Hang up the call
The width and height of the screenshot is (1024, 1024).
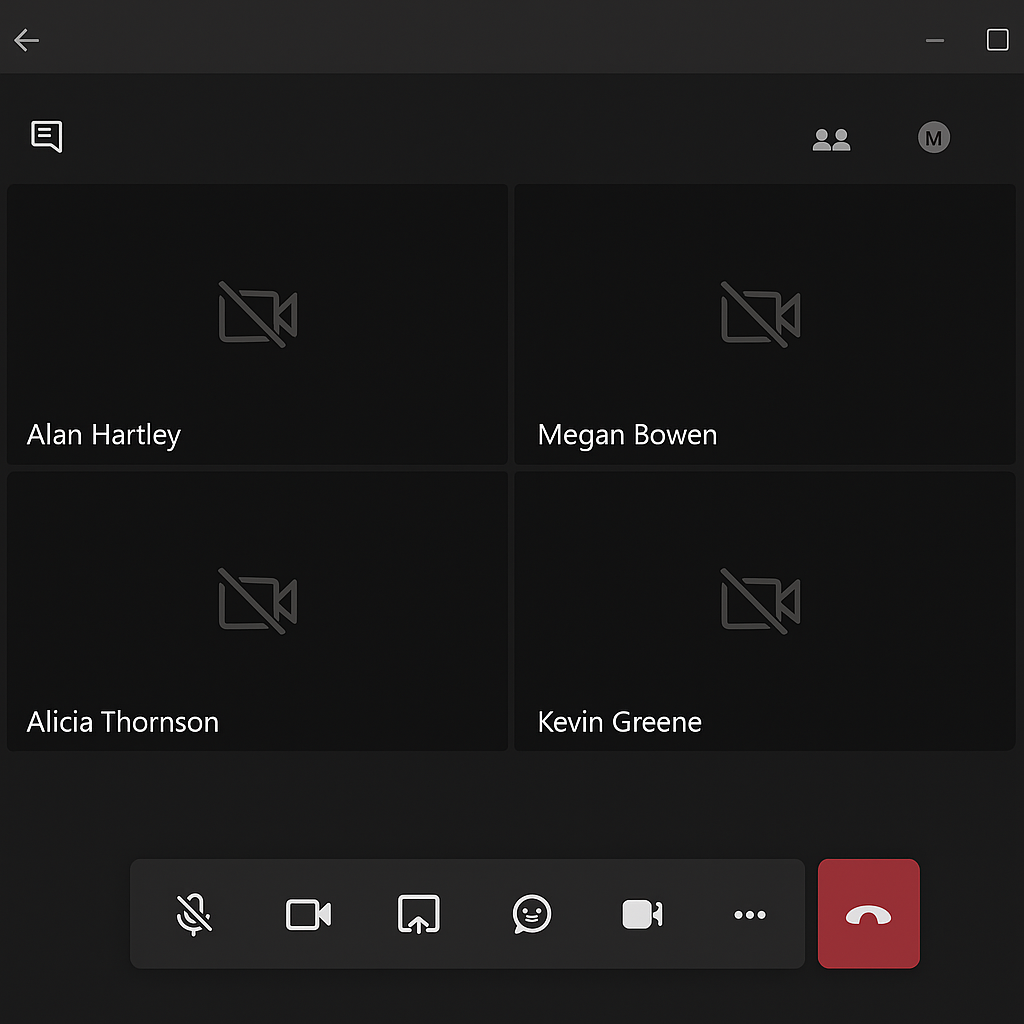(869, 914)
